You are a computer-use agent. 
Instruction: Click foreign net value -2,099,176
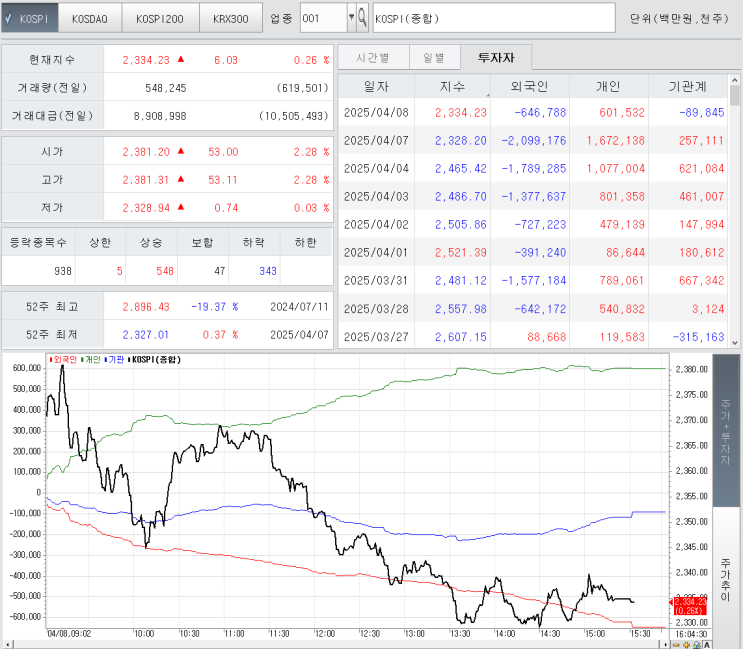534,141
